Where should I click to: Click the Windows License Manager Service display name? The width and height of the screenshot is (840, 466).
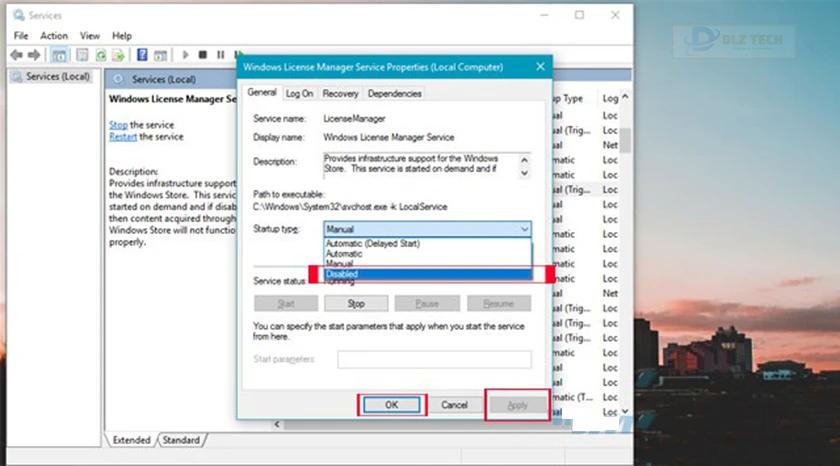388,137
